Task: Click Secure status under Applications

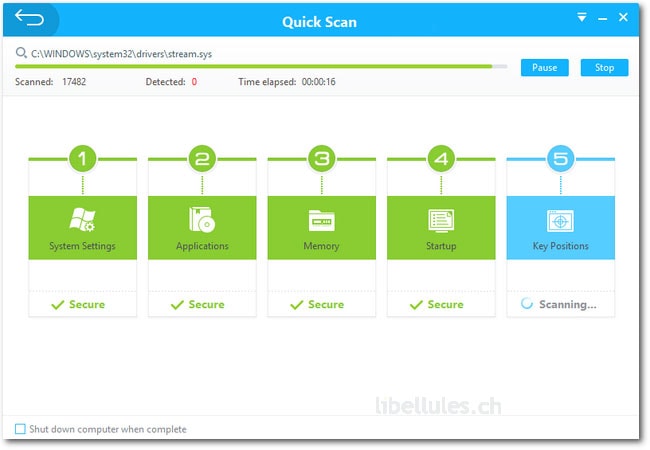Action: pos(197,305)
